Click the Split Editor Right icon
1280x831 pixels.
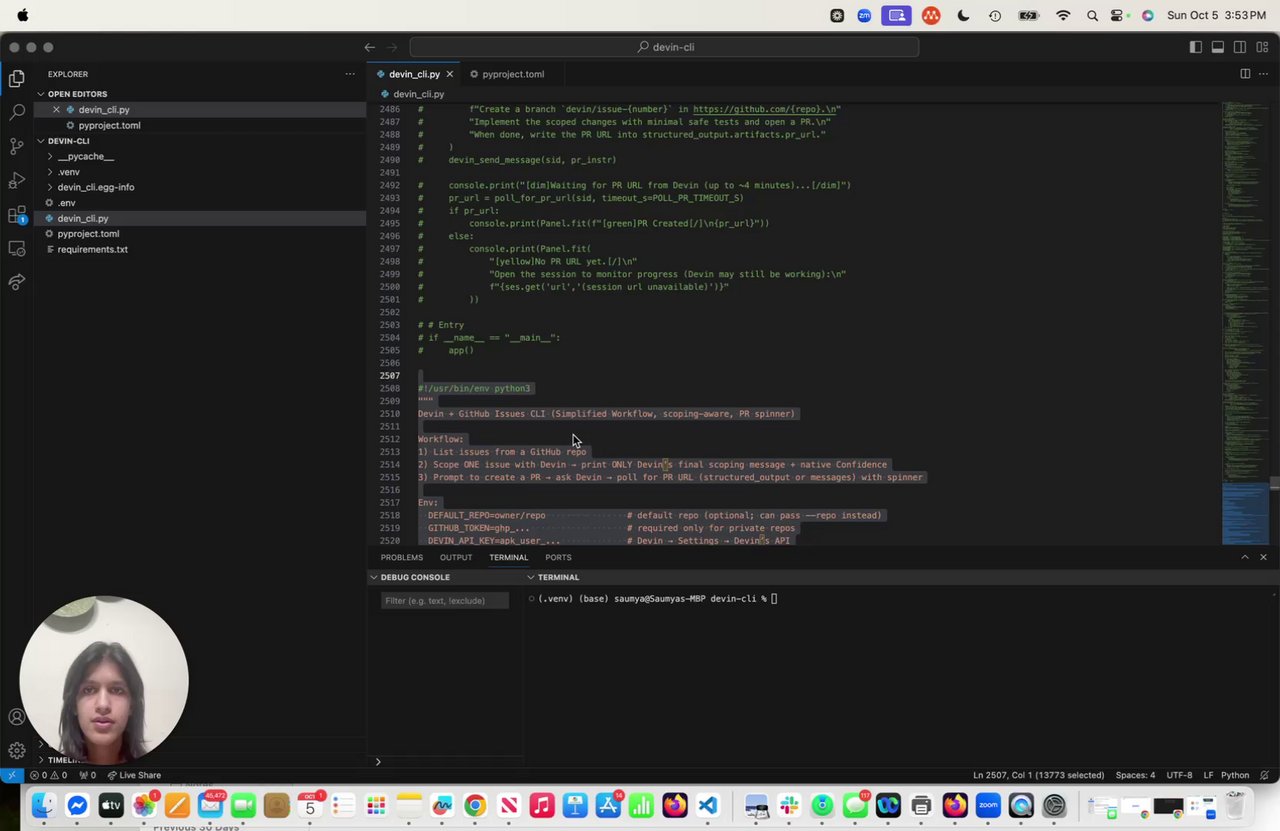[x=1245, y=74]
